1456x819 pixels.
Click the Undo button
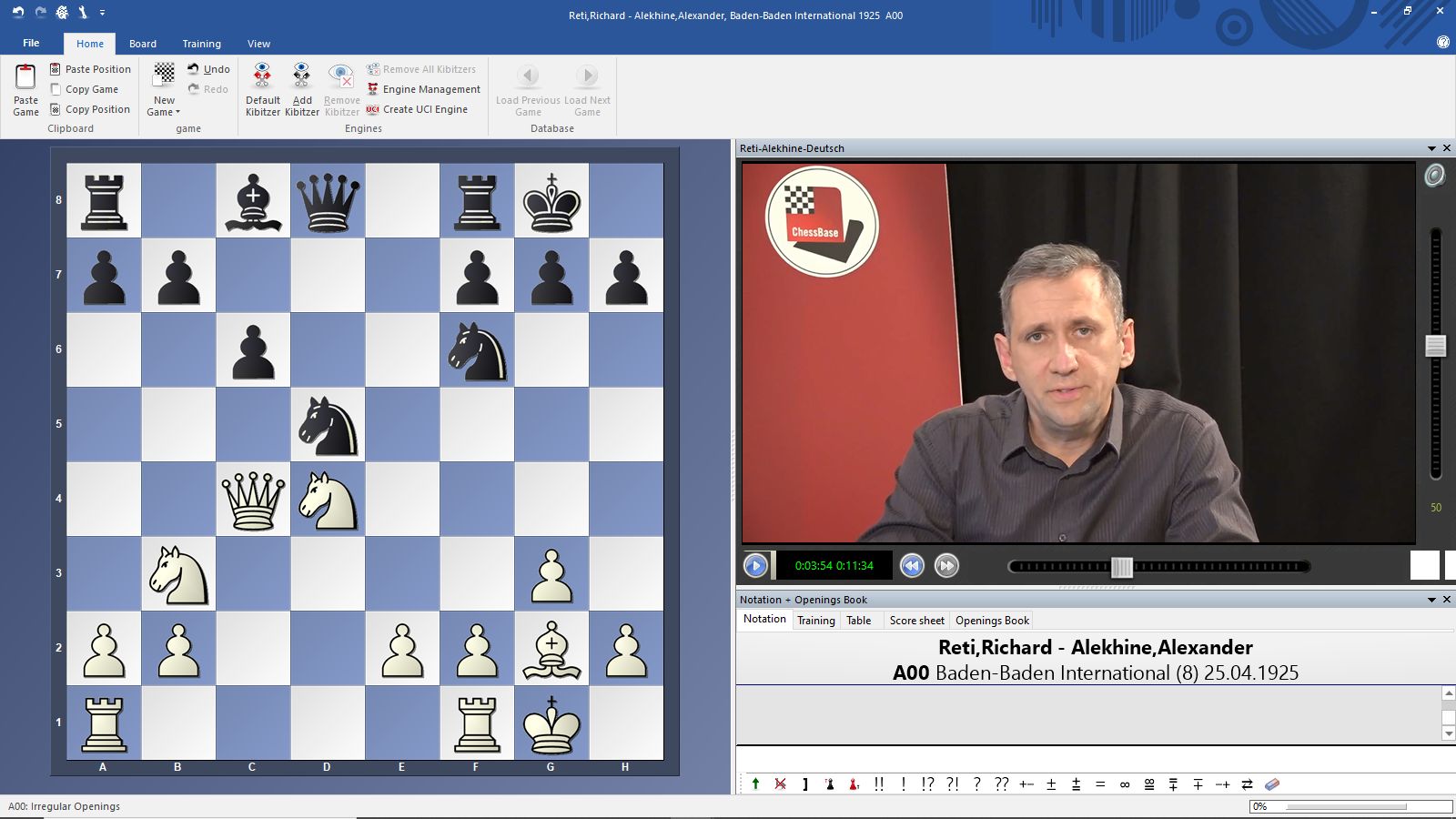[208, 69]
